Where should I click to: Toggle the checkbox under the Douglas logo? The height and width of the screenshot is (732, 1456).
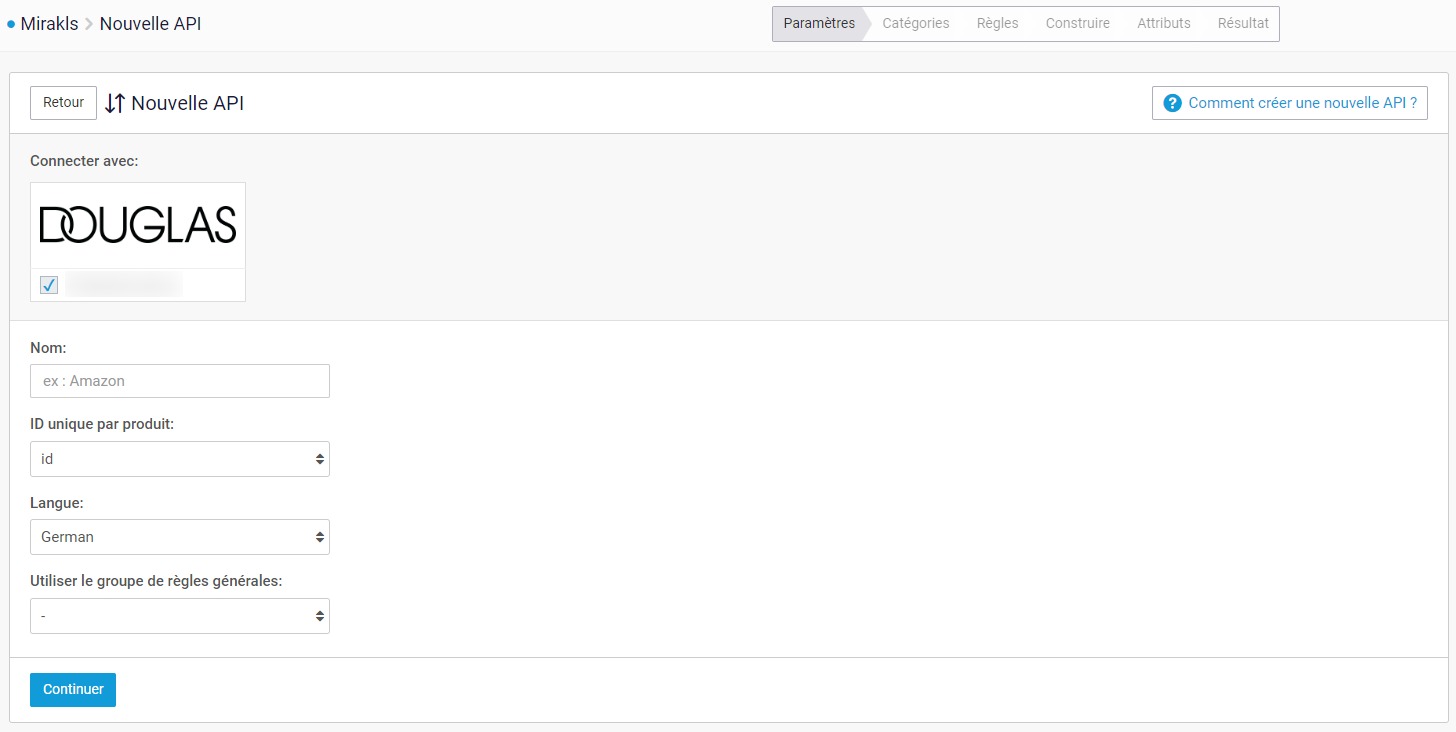pos(49,286)
